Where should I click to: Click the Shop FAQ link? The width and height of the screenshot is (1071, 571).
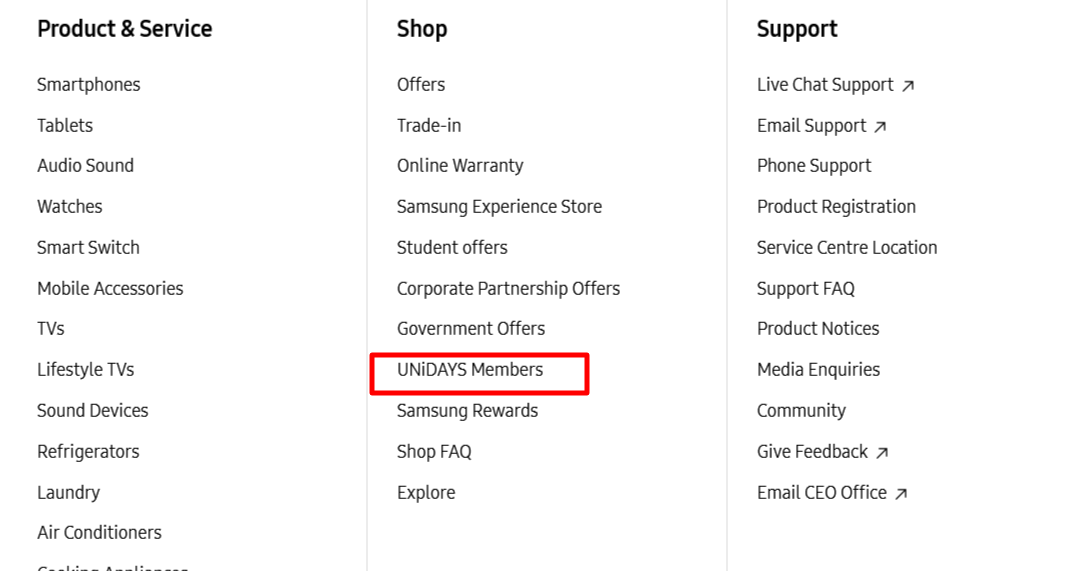click(434, 452)
